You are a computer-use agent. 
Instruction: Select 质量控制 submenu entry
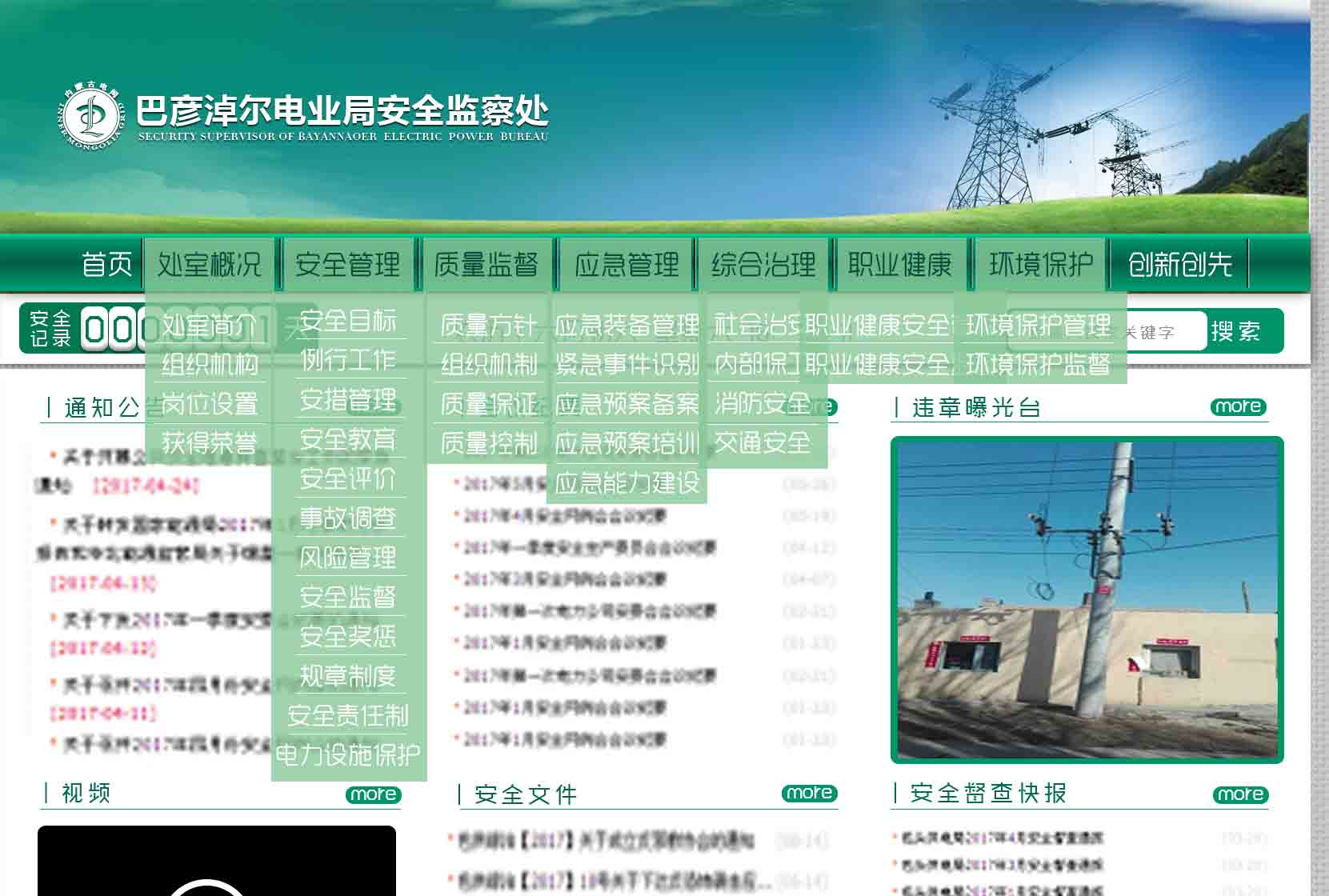488,442
